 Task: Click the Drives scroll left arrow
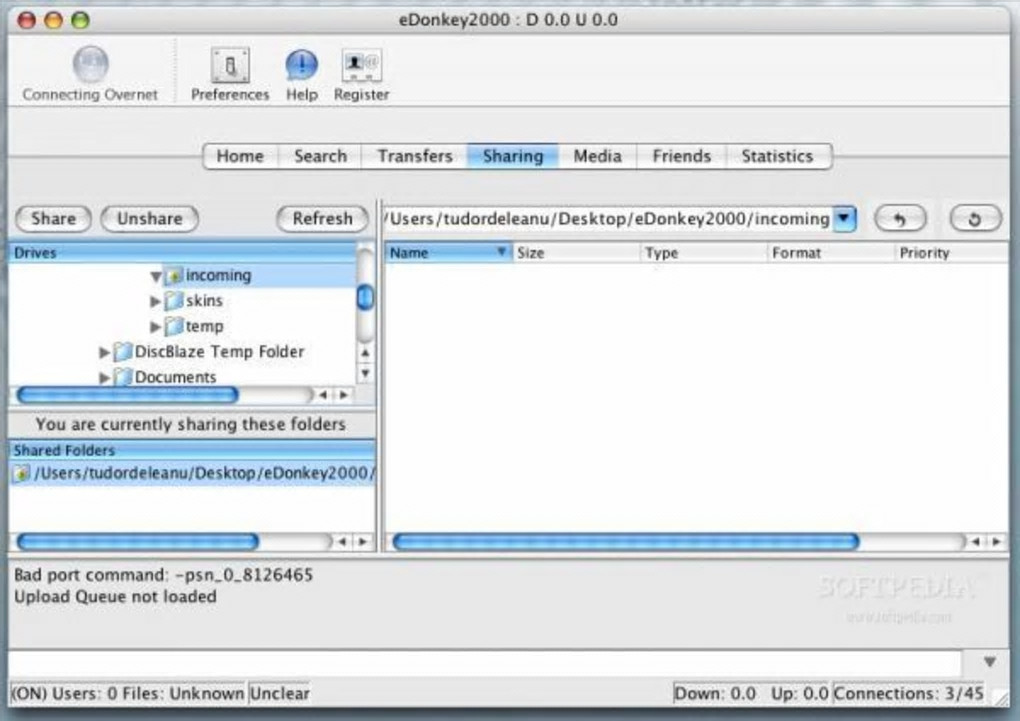[x=323, y=394]
